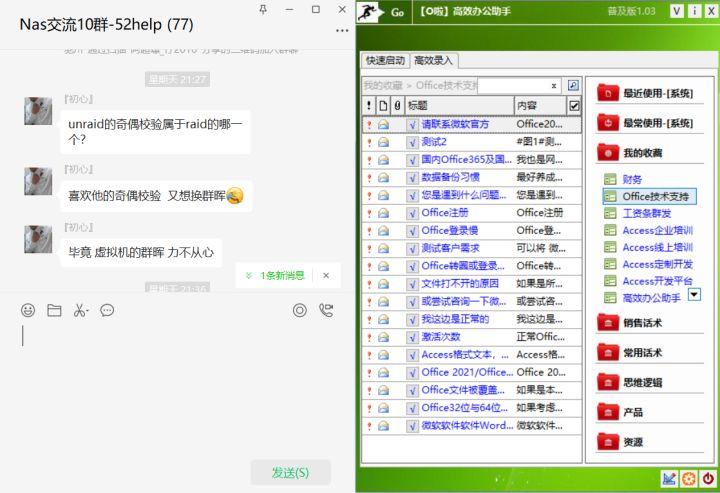The image size is (720, 493).
Task: Expand the 销售话术 folder group
Action: point(649,323)
